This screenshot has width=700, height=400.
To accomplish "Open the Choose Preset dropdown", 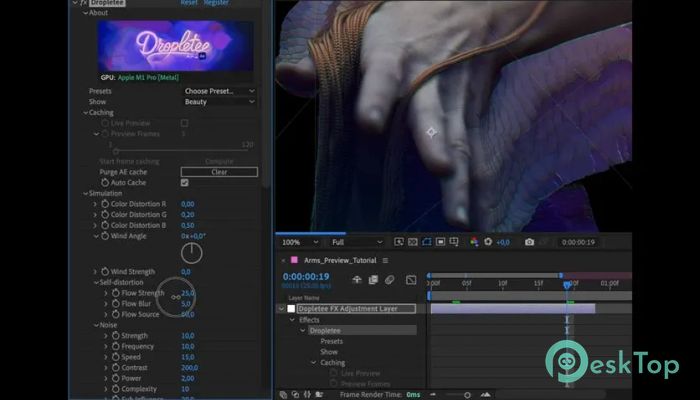I will (x=219, y=91).
